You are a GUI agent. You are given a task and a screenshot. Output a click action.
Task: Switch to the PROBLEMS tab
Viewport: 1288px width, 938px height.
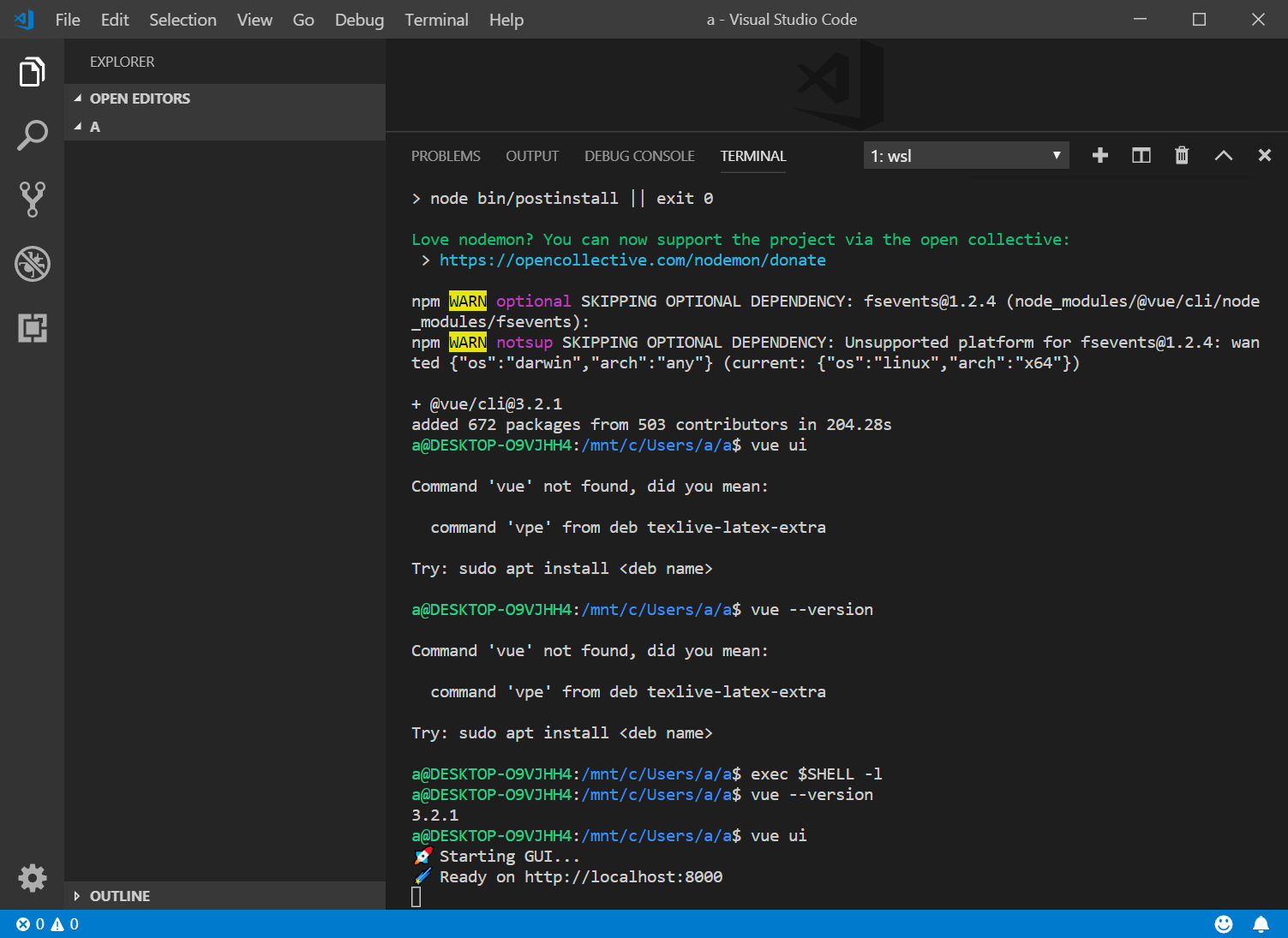446,156
